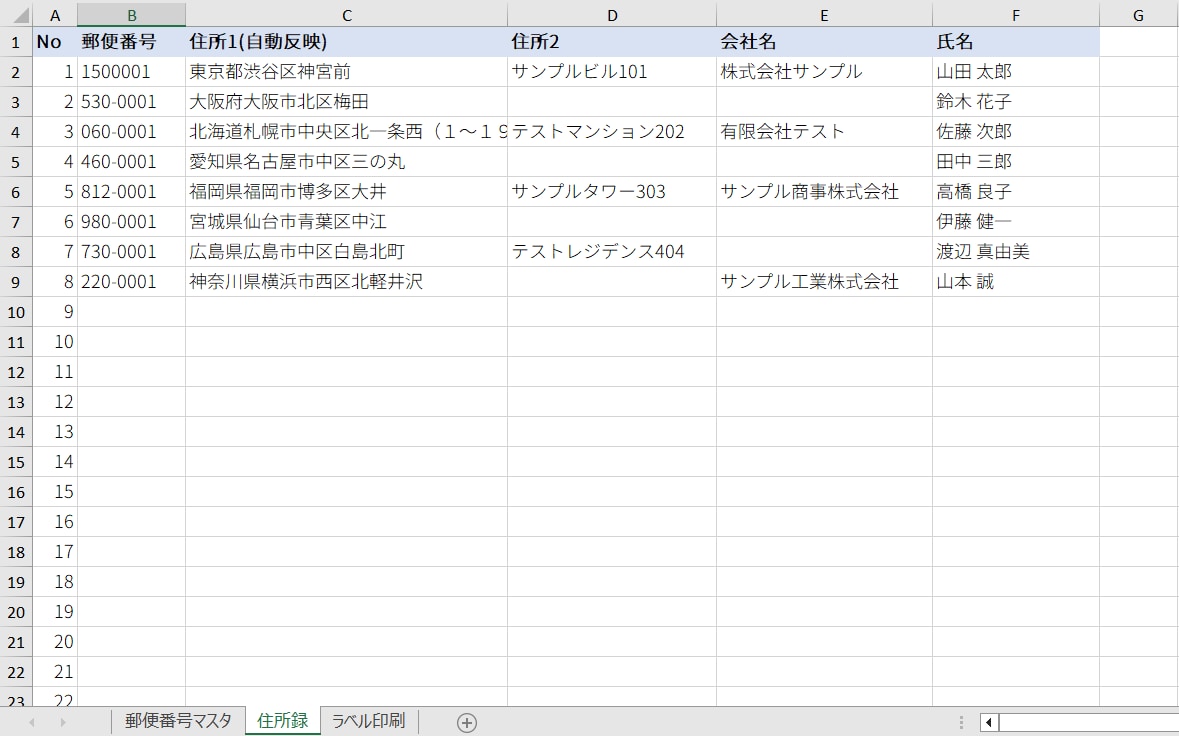Click the 住所1(自動反映) header cell
The image size is (1179, 736).
[347, 42]
